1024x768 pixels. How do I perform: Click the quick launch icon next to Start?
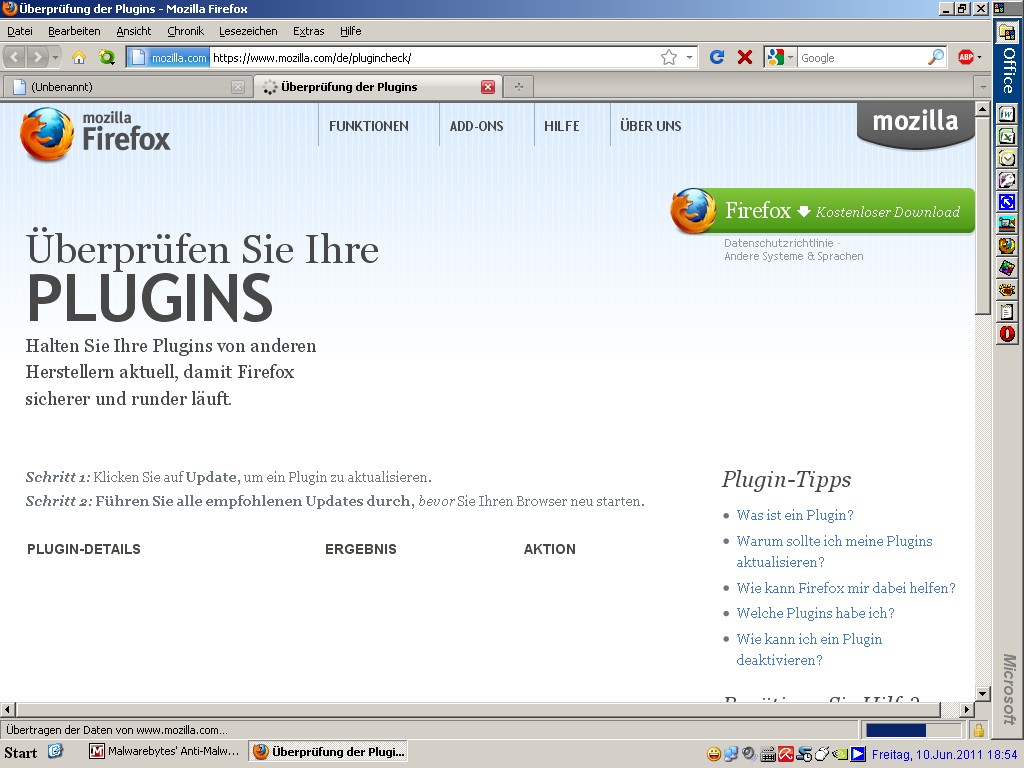(x=56, y=752)
